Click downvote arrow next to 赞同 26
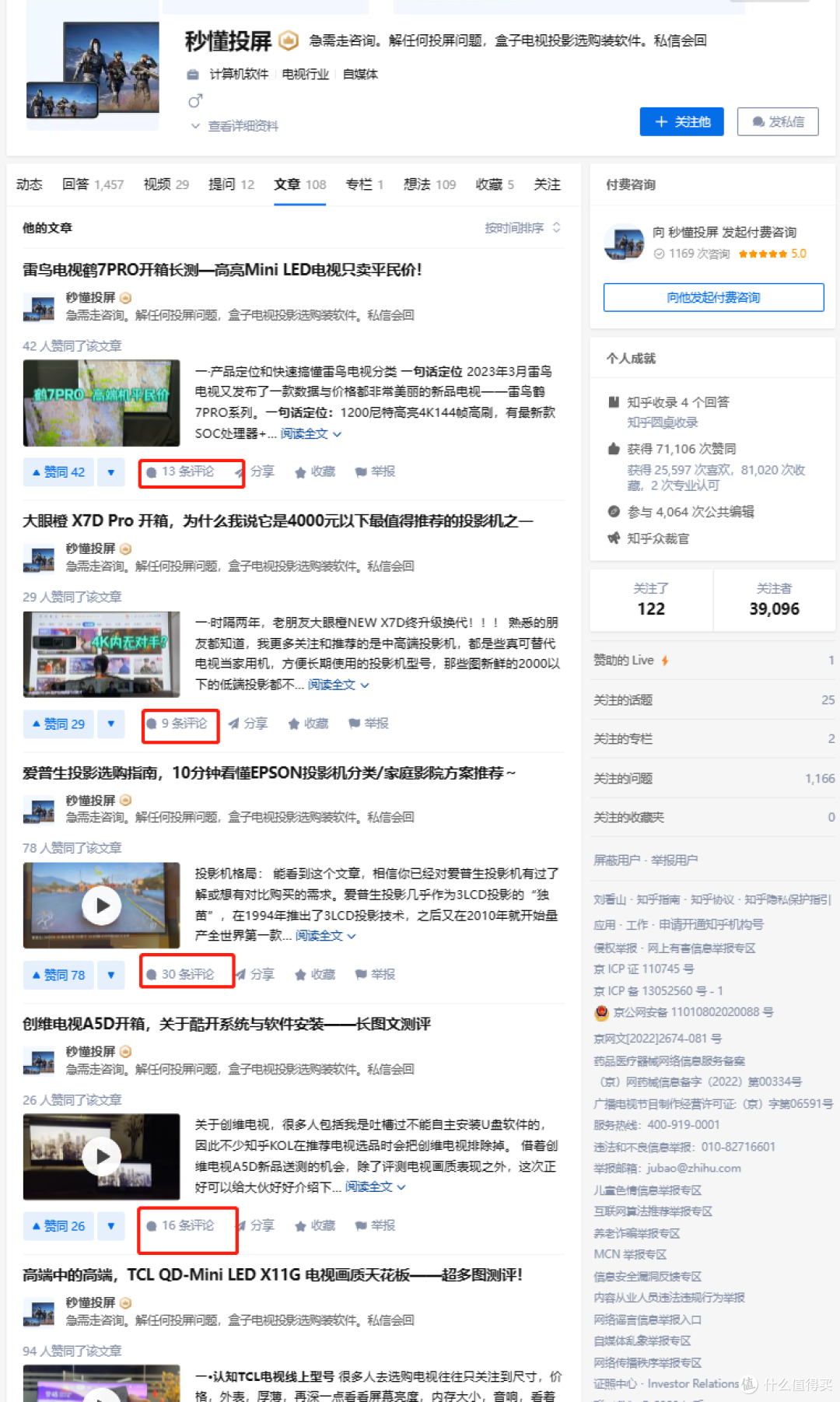 click(x=111, y=1226)
